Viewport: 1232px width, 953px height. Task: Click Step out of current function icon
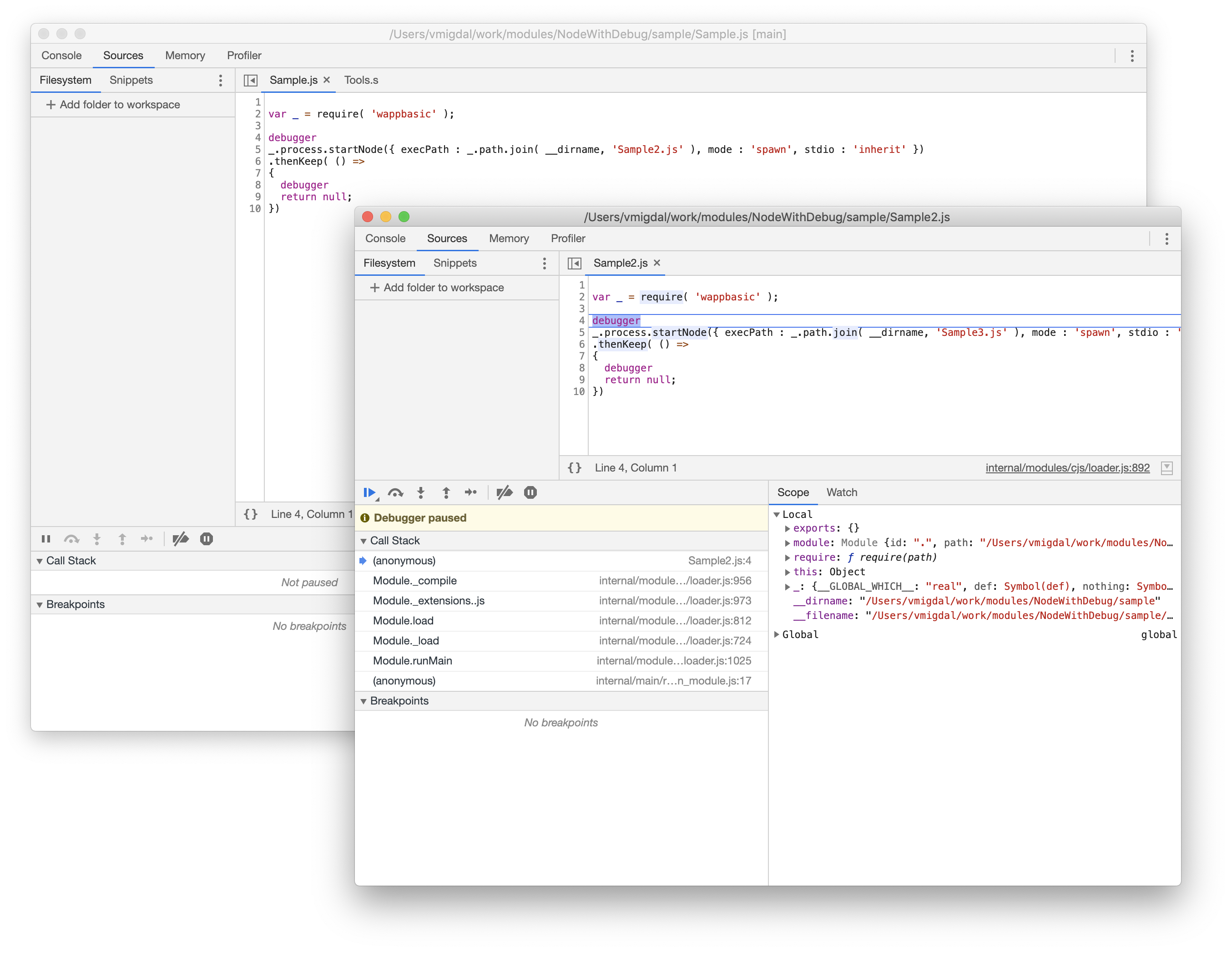pyautogui.click(x=446, y=492)
